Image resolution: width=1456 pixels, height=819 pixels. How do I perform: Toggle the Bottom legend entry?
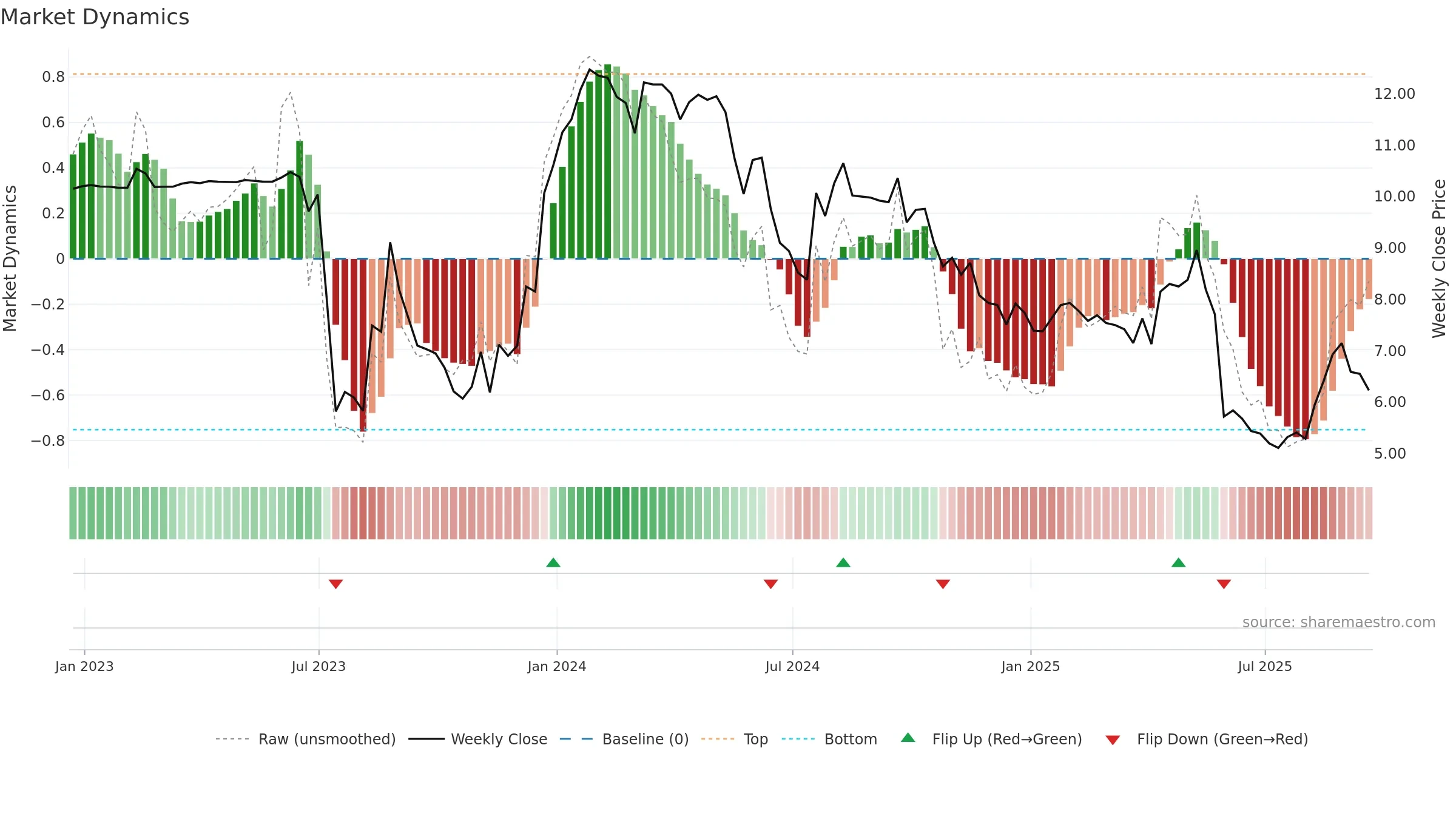coord(829,739)
